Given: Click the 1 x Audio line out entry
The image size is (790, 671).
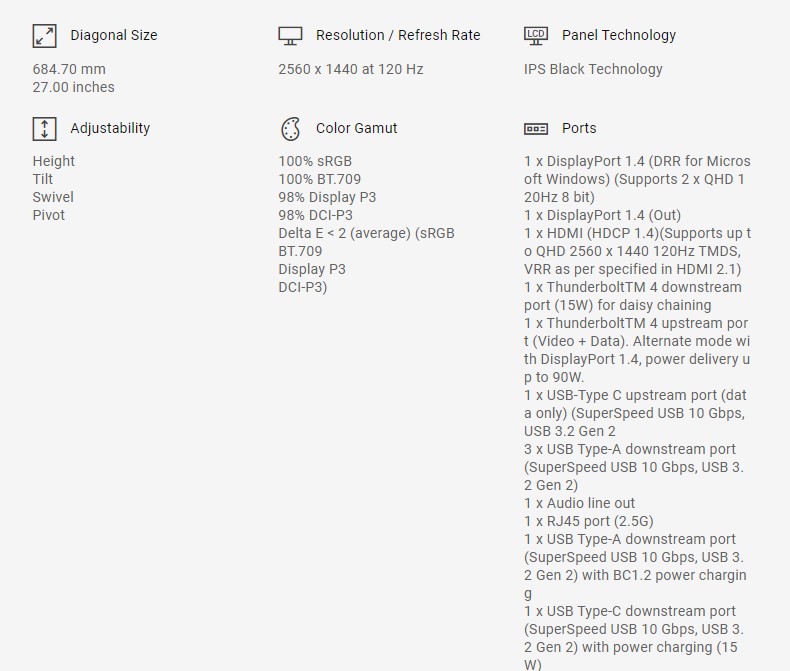Looking at the screenshot, I should coord(579,503).
